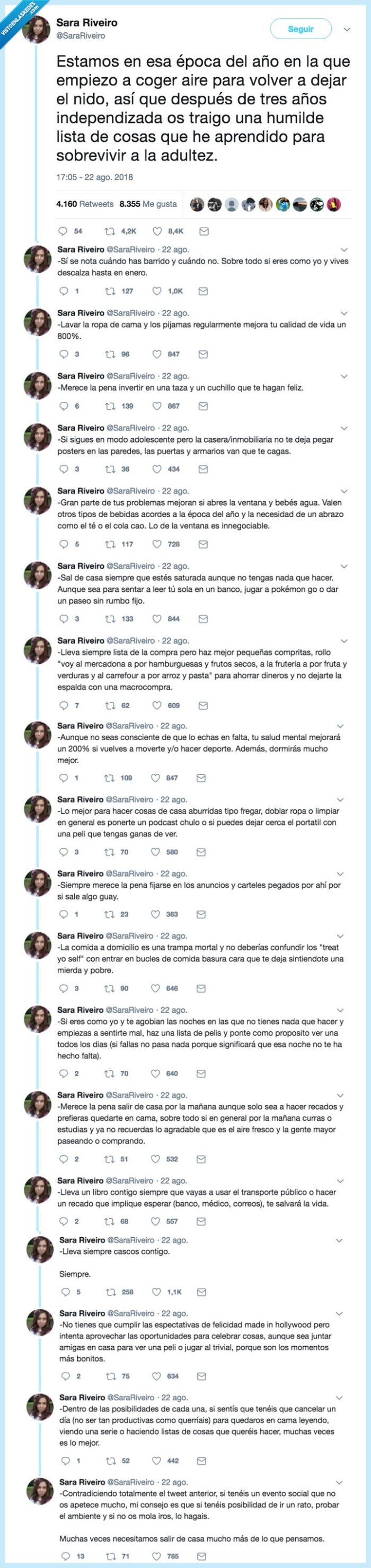Send the 'pokémon go' tweet via message icon

point(204,618)
